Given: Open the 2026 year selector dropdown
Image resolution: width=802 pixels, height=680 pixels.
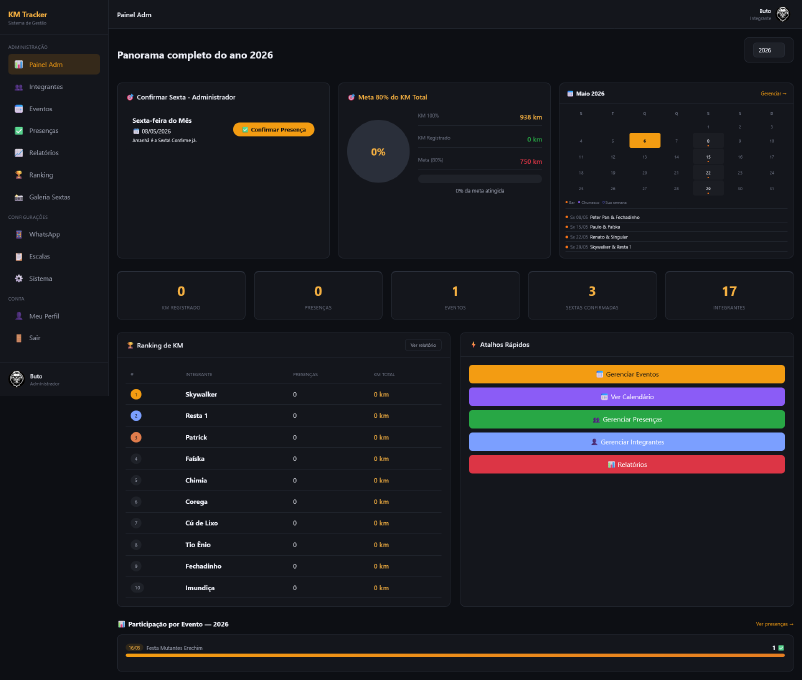Looking at the screenshot, I should tap(768, 50).
